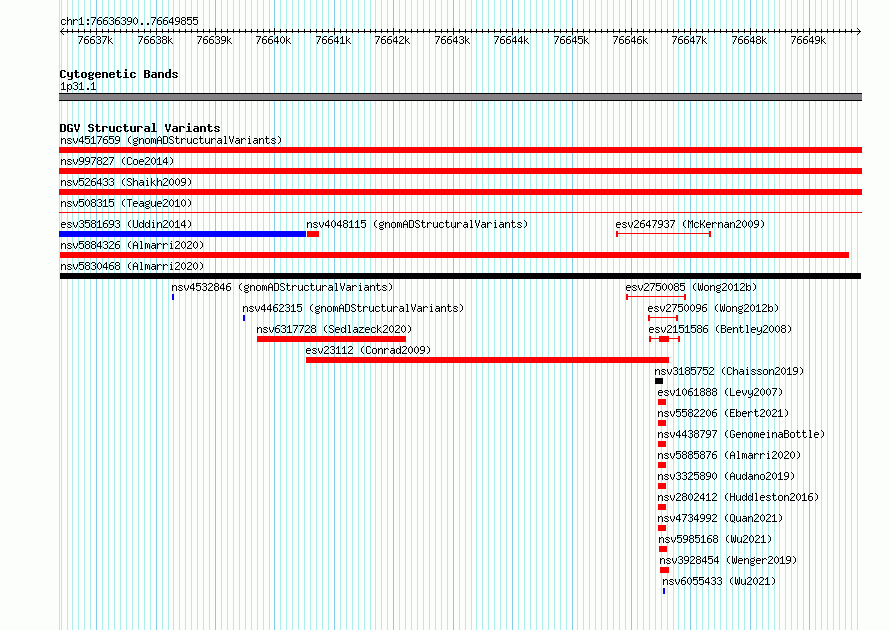Click the nsv508315 (Teague2010) label
This screenshot has height=630, width=890.
click(126, 203)
